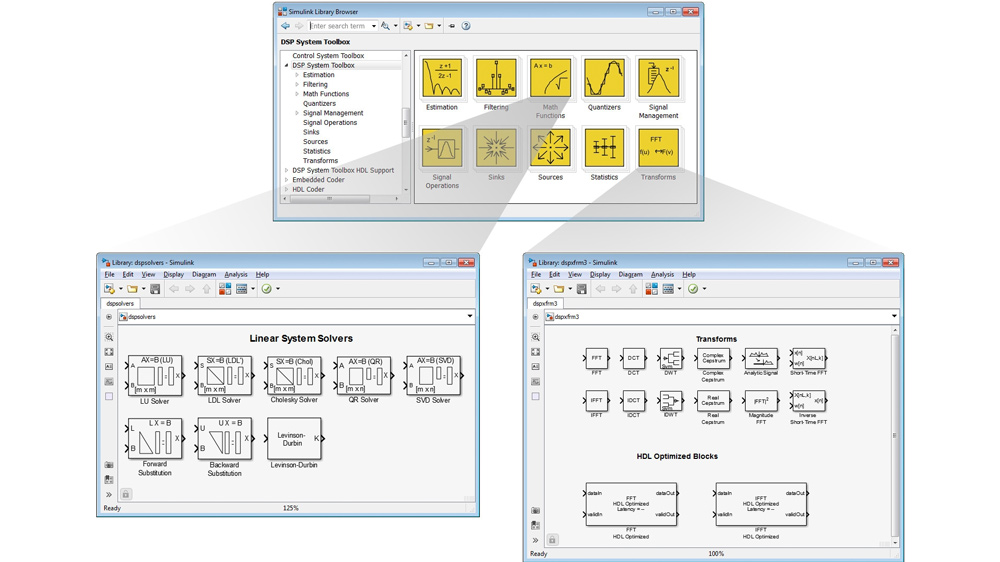Click the library lock icon in dspsolvers window
Image resolution: width=1000 pixels, height=562 pixels.
[126, 494]
